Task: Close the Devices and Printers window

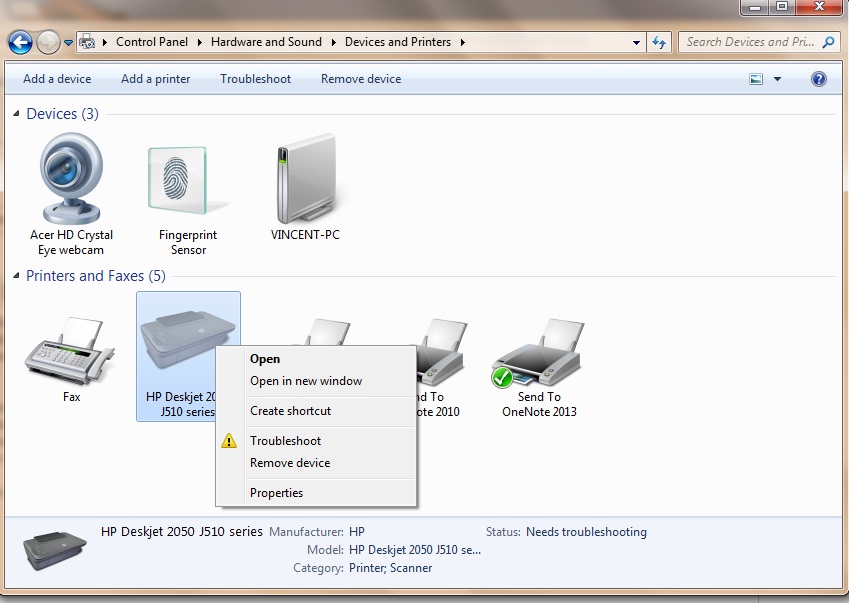Action: (819, 7)
